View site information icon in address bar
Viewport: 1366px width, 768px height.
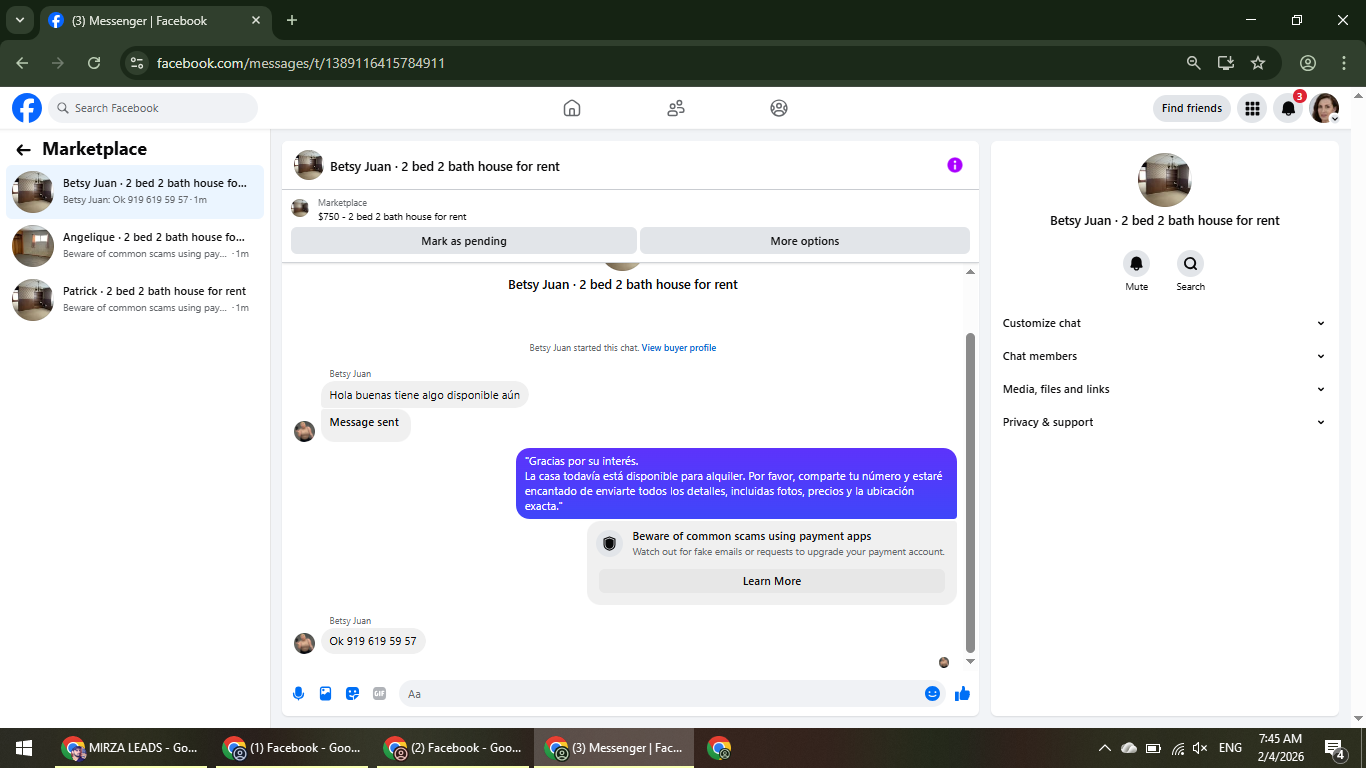pos(137,63)
